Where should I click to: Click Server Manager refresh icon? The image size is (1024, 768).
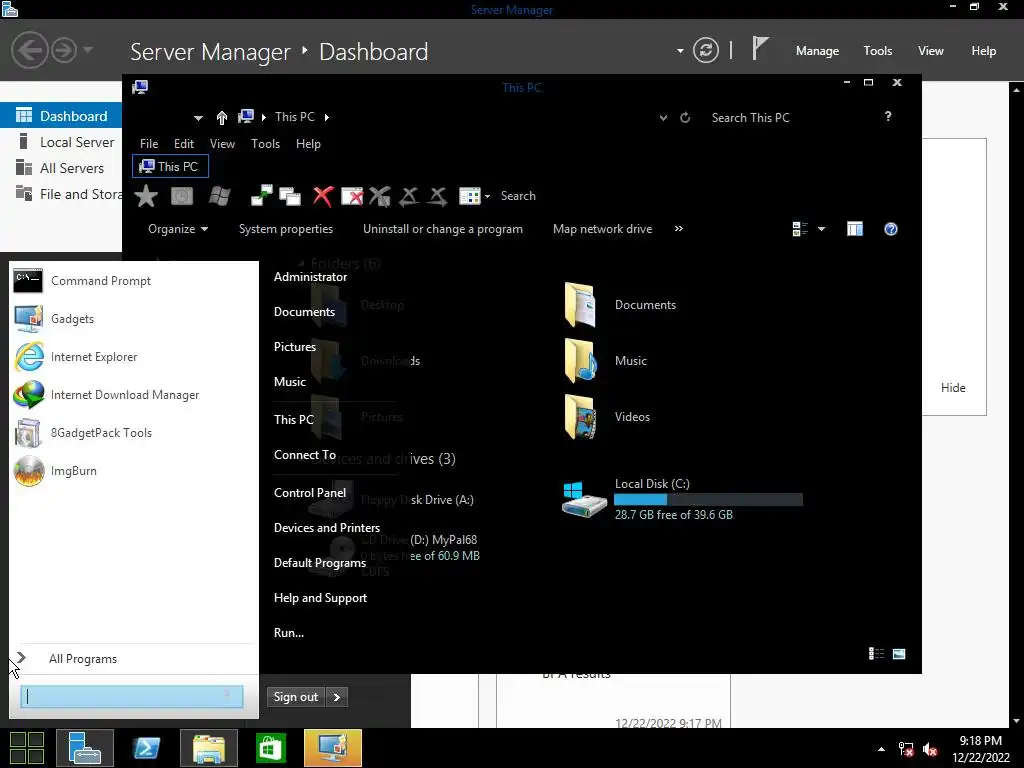[705, 50]
